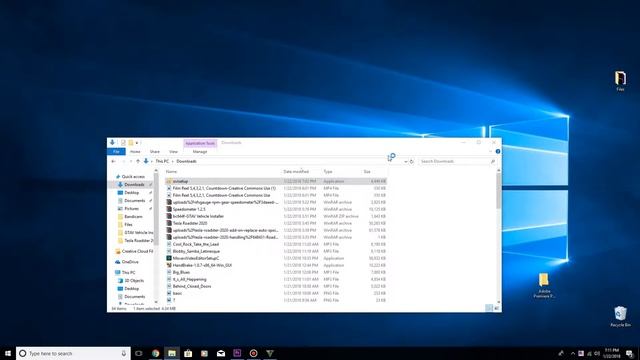The image size is (640, 360).
Task: Select the HandBrake installer file icon
Action: tap(169, 265)
